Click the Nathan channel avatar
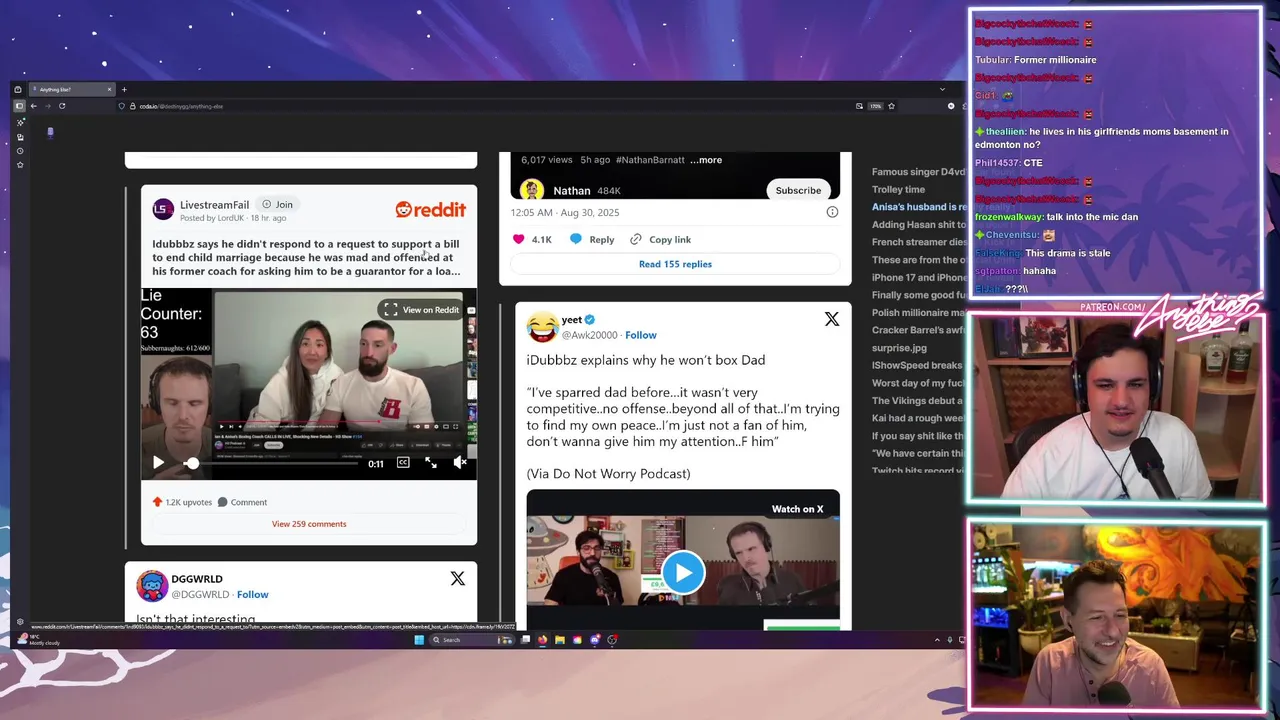The height and width of the screenshot is (720, 1280). tap(532, 190)
